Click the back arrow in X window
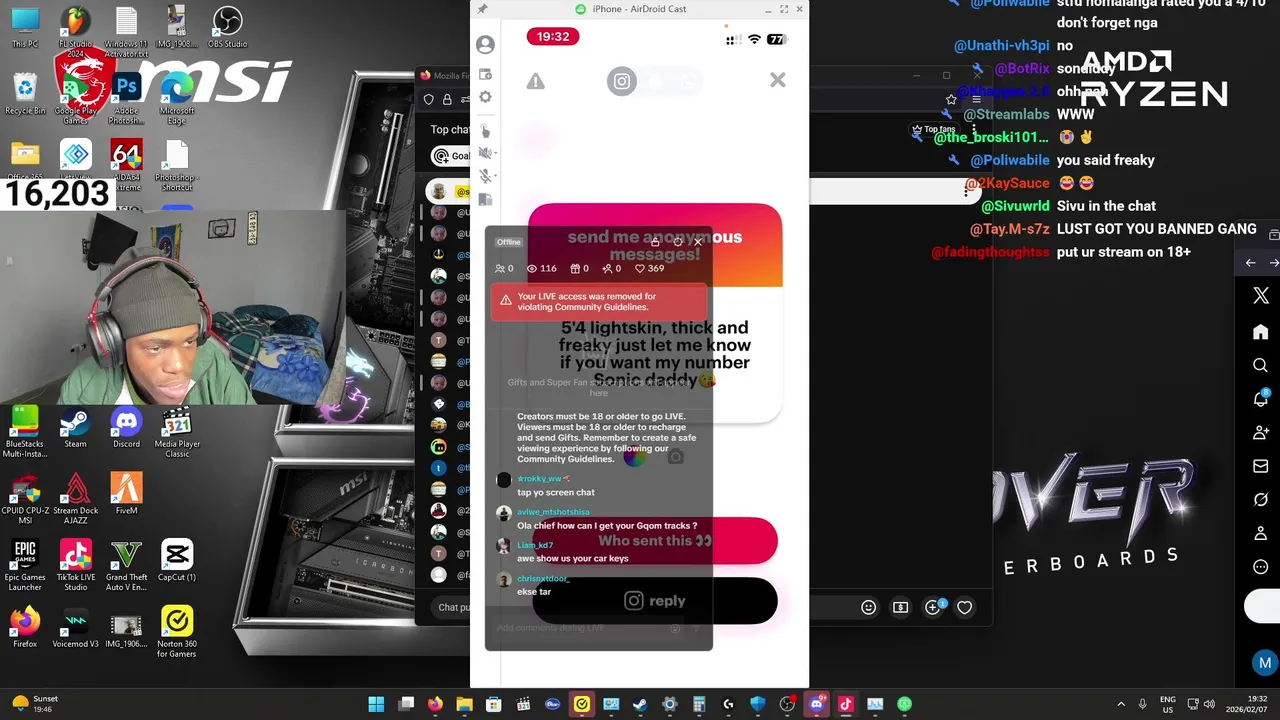 (x=1250, y=262)
